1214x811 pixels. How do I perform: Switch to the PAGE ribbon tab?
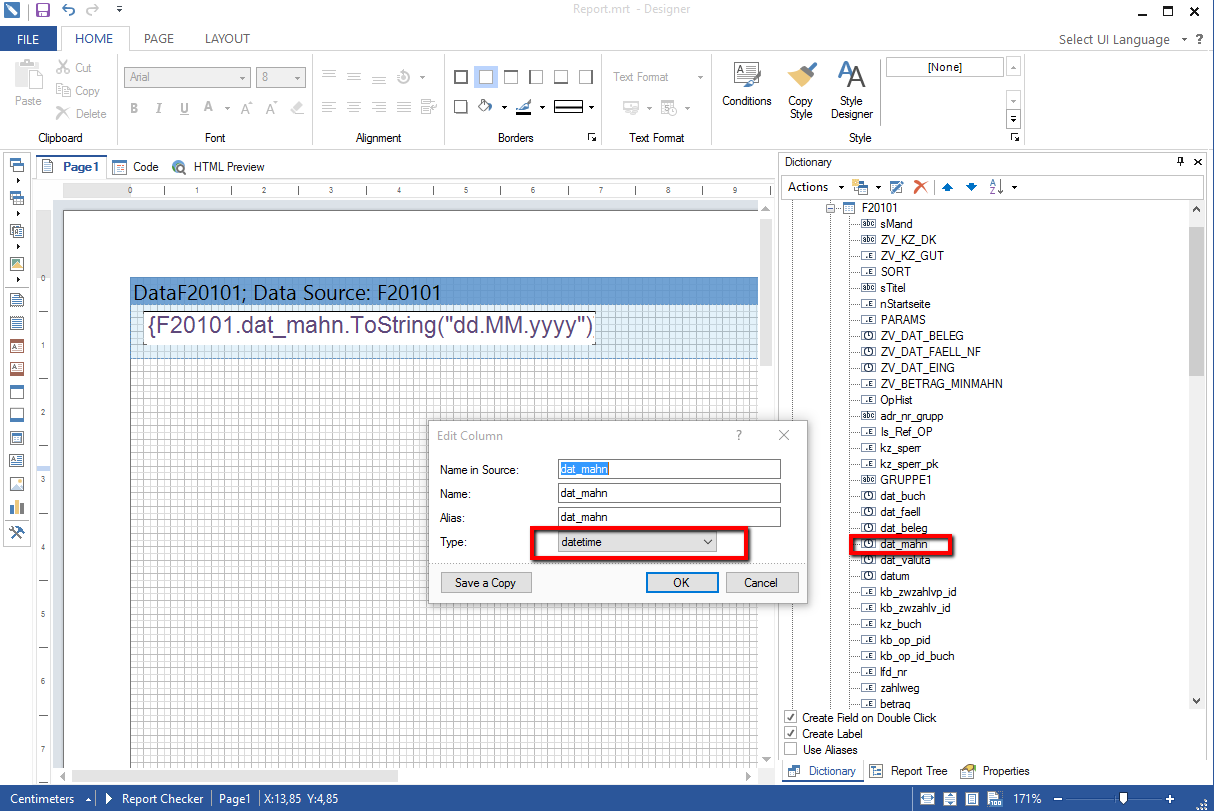(x=159, y=39)
